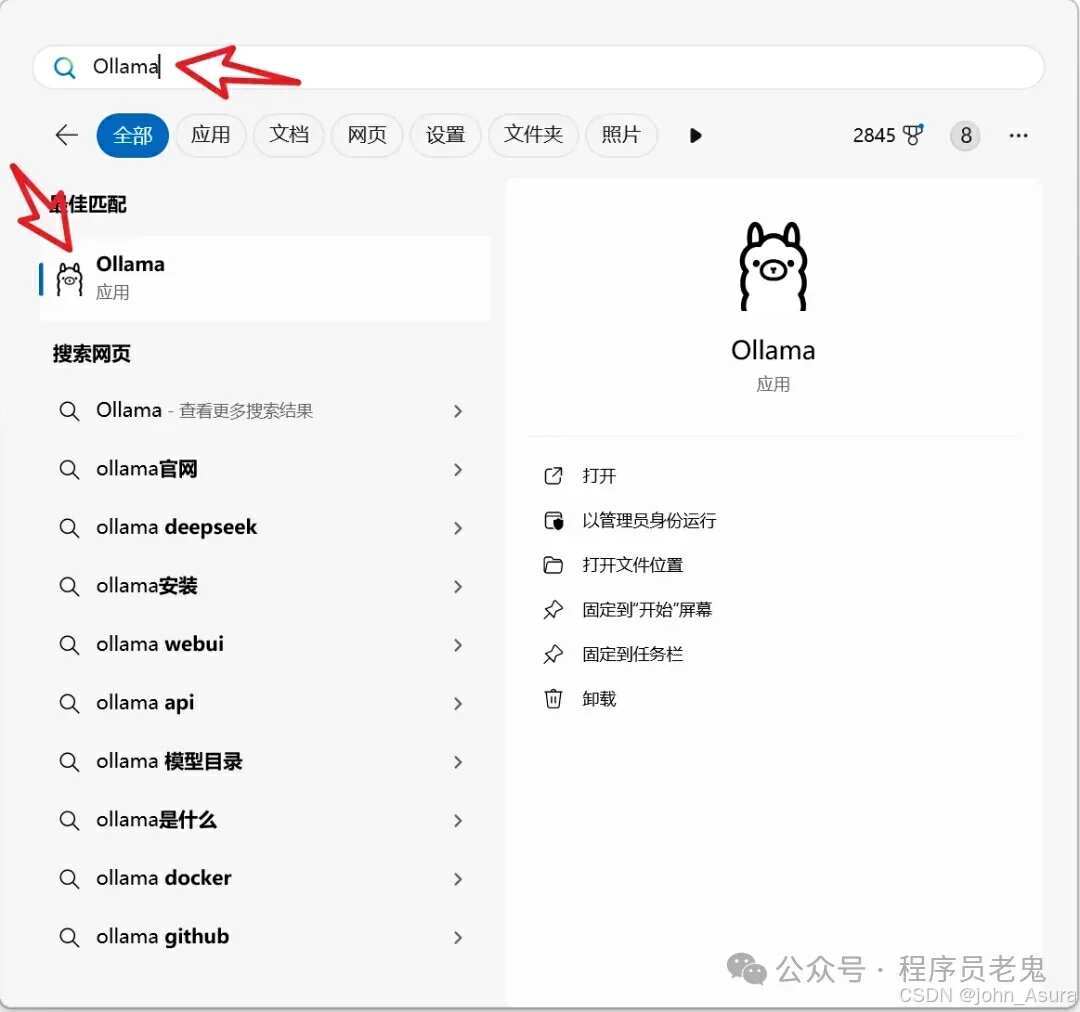Click the small Ollama llama icon in results
The image size is (1080, 1012).
coord(70,279)
